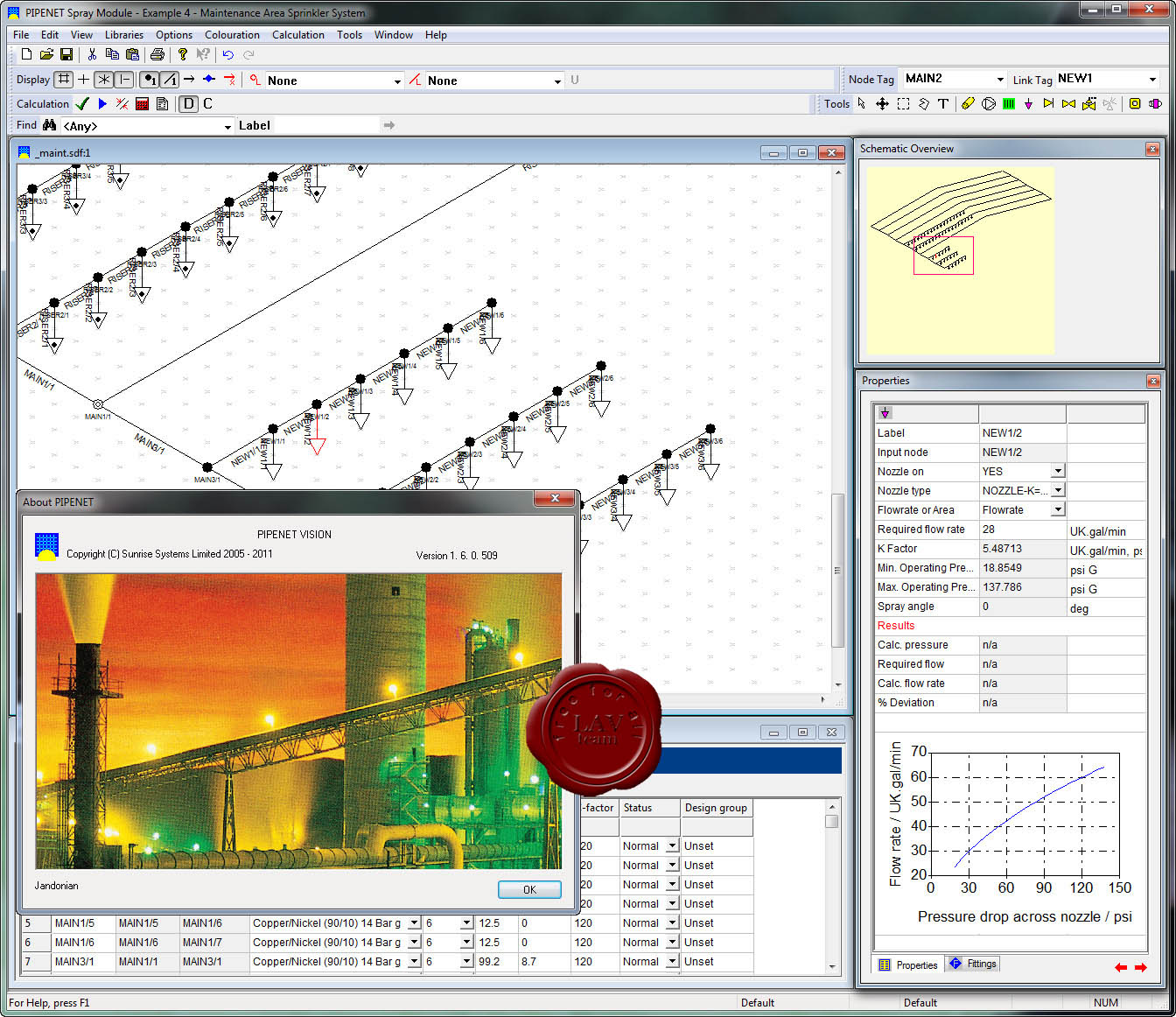Run the calculation Check (green tick)

coord(82,103)
